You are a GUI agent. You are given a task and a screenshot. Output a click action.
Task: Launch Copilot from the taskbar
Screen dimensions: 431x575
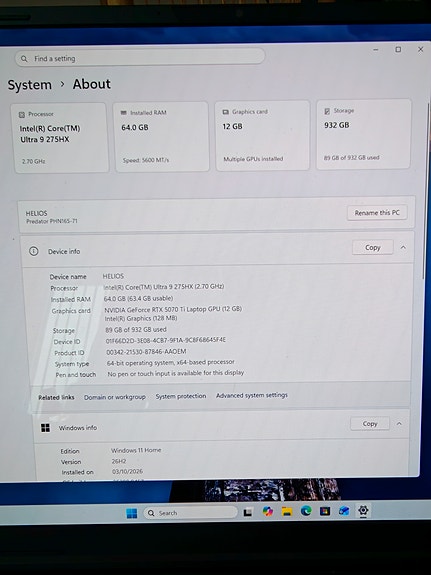(268, 511)
